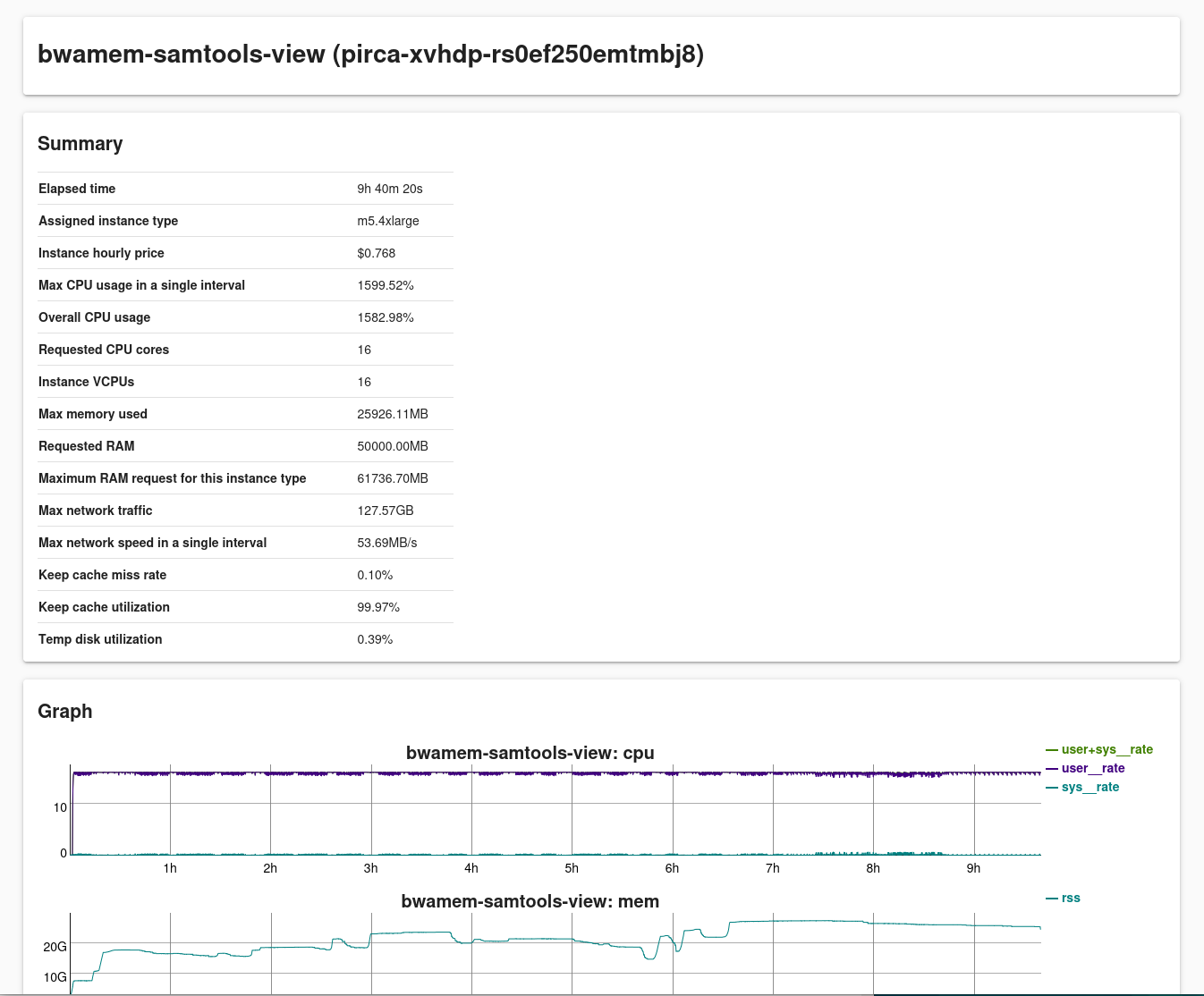Image resolution: width=1204 pixels, height=996 pixels.
Task: Click the m5.4xlarge instance type value
Action: (x=387, y=221)
